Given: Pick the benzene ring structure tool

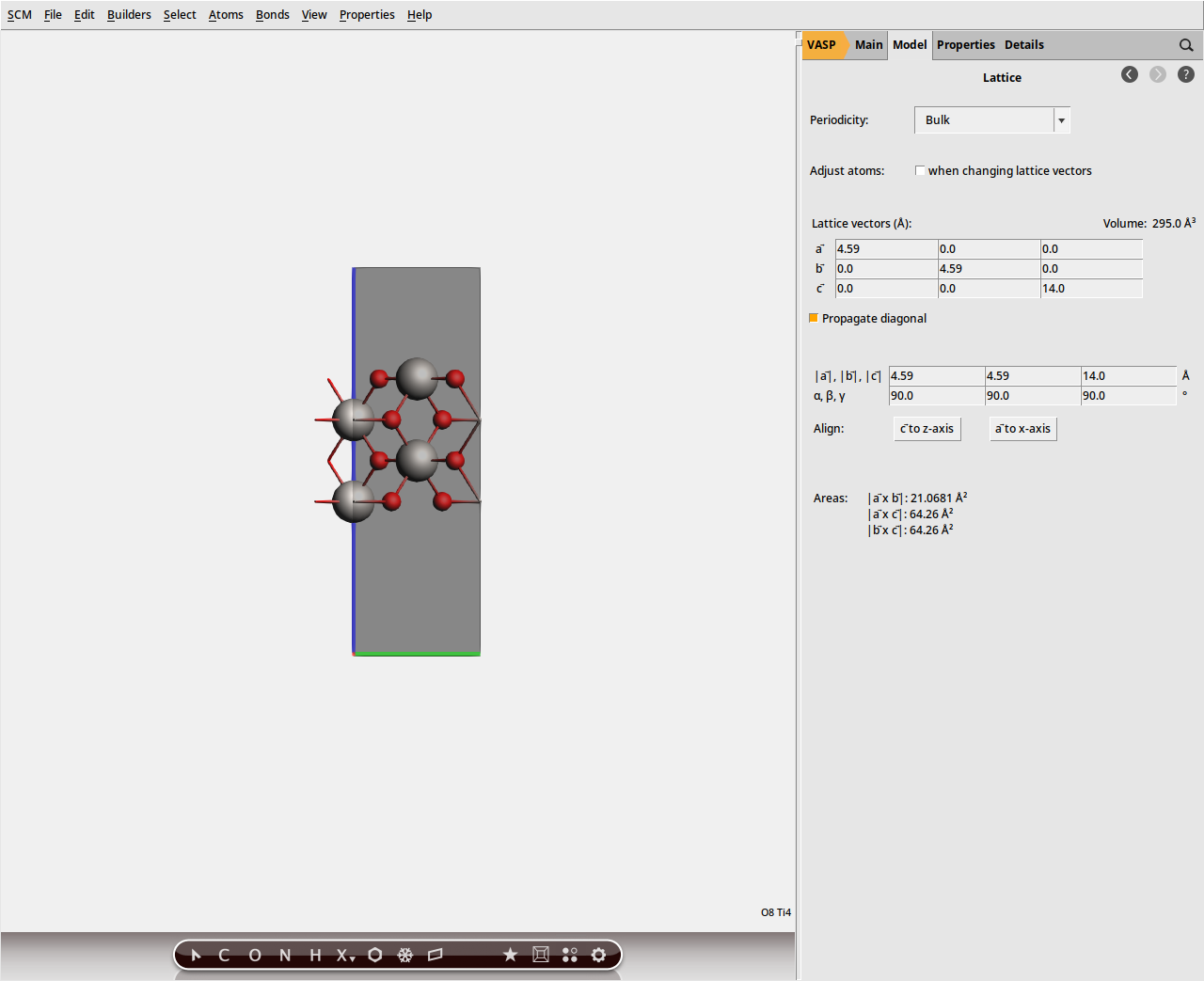Looking at the screenshot, I should coord(375,955).
